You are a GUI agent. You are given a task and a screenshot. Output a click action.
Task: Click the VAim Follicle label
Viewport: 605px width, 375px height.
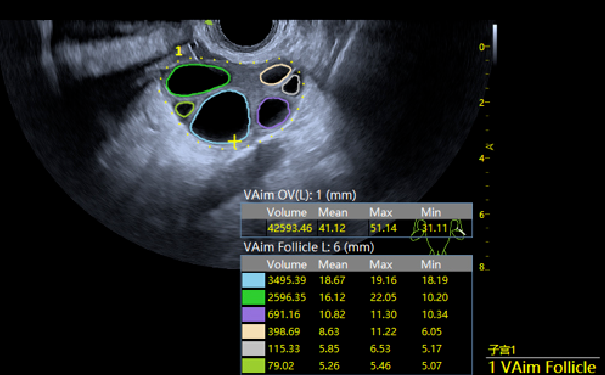[542, 367]
